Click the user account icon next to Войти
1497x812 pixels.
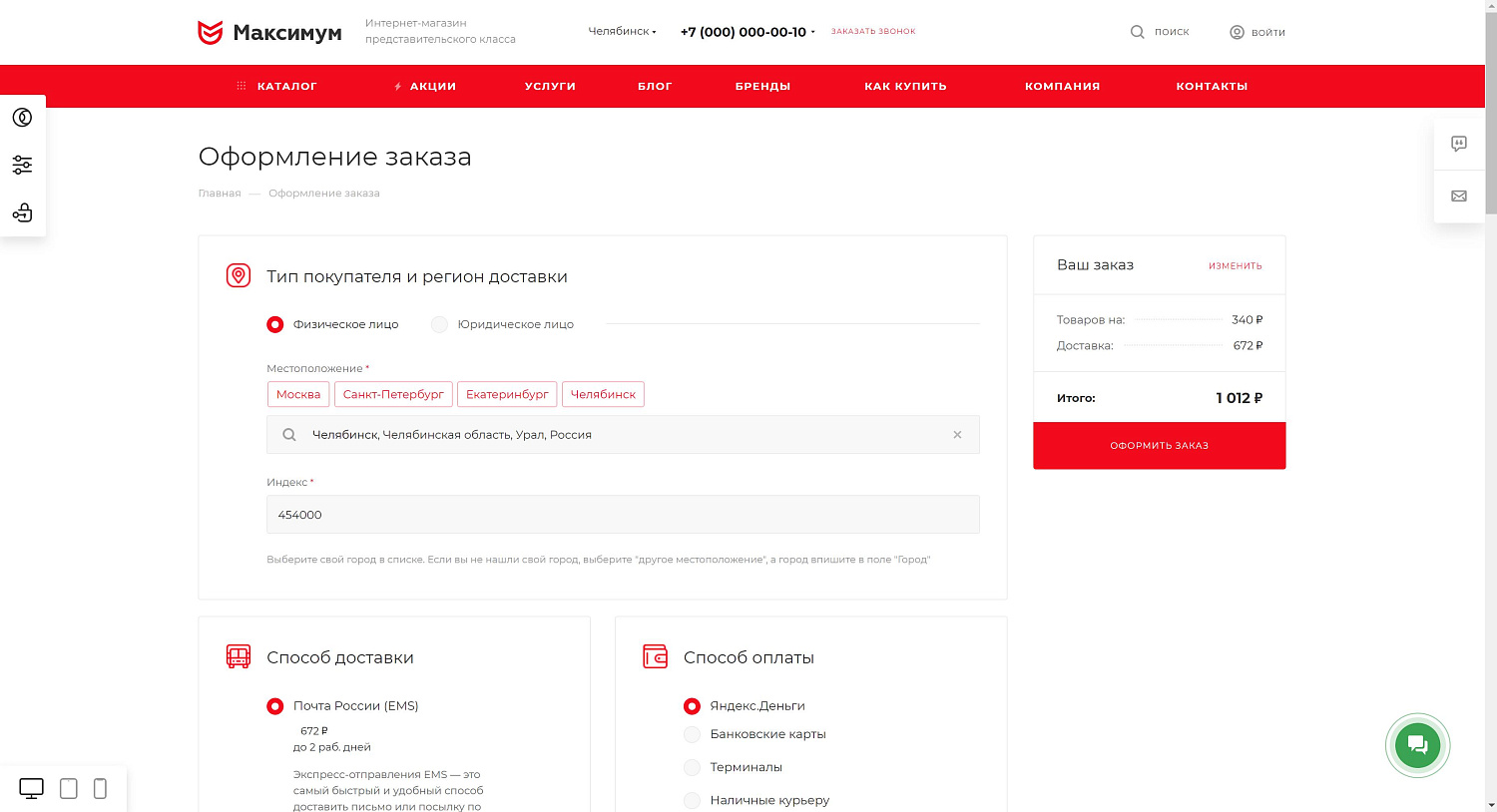[1237, 32]
